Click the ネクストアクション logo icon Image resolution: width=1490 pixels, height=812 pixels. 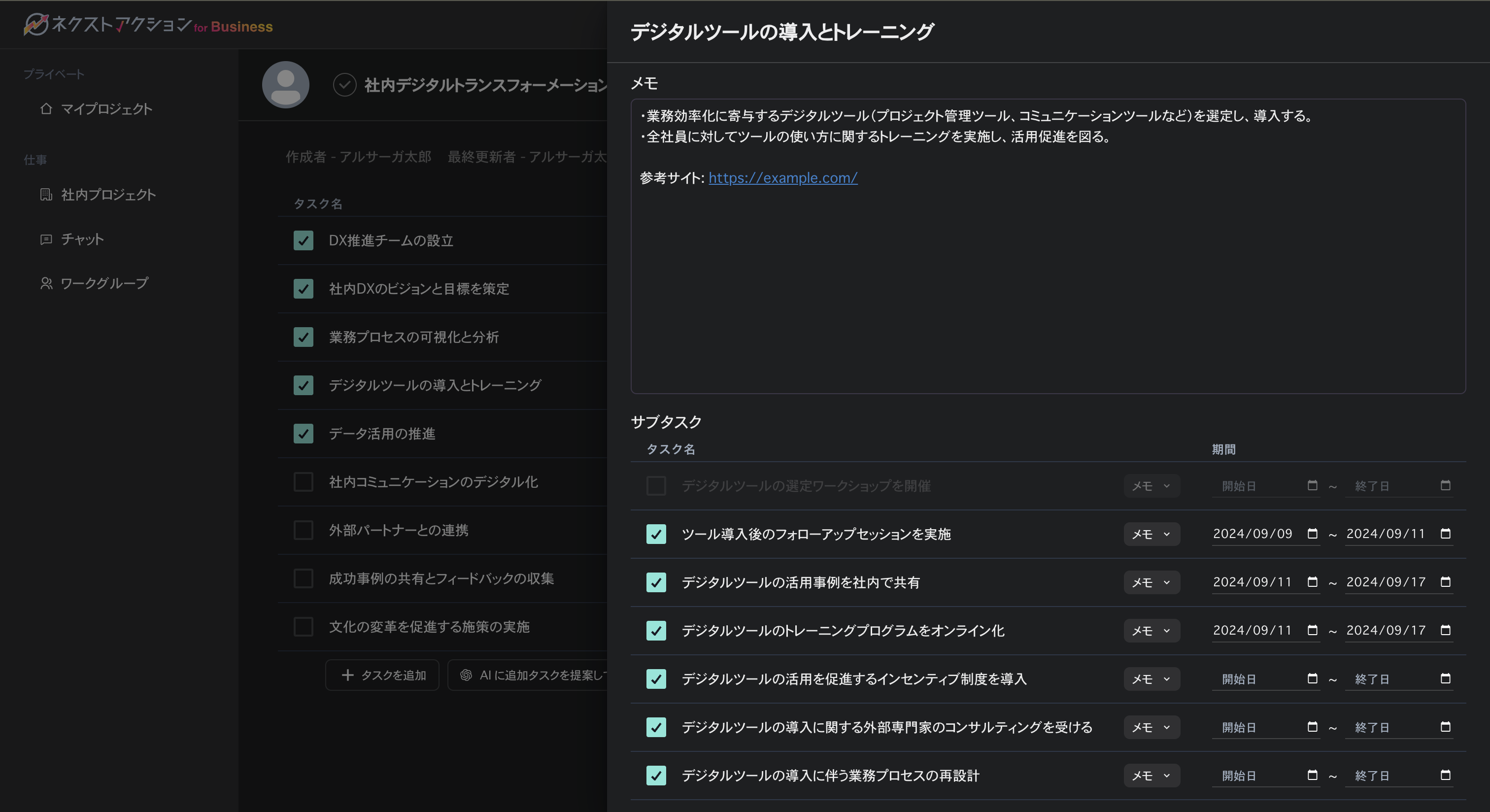(36, 24)
